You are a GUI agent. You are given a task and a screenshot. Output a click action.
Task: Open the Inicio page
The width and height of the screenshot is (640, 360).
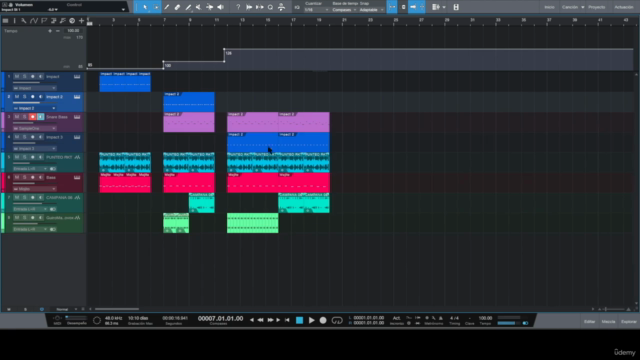click(549, 7)
